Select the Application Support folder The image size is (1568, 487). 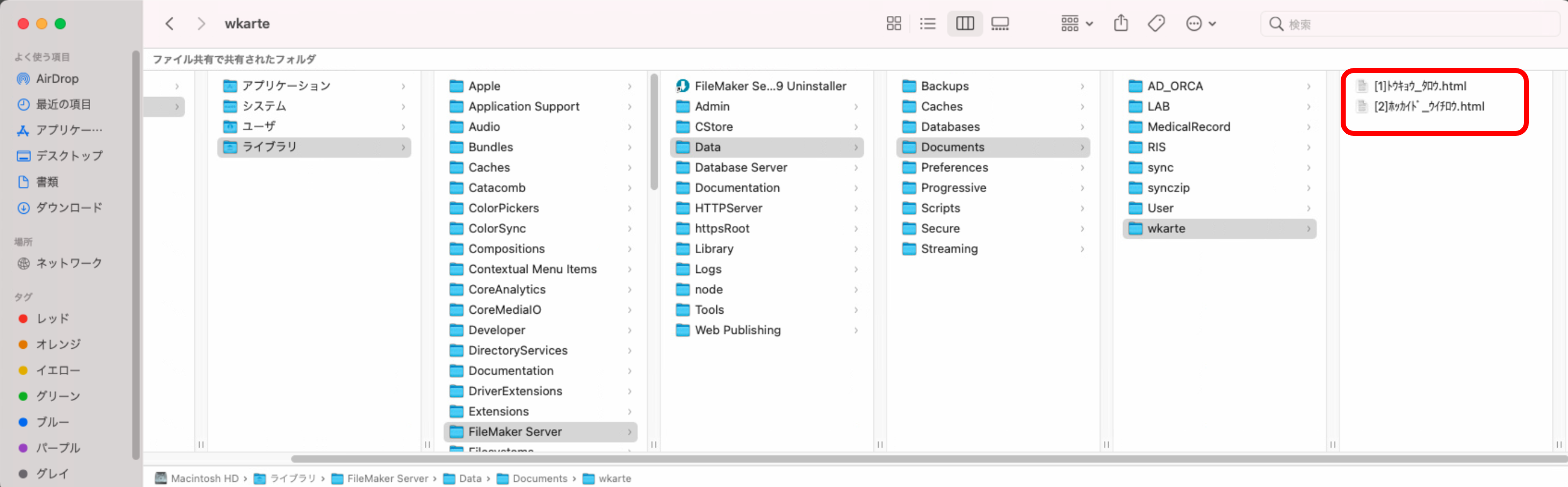pos(541,106)
